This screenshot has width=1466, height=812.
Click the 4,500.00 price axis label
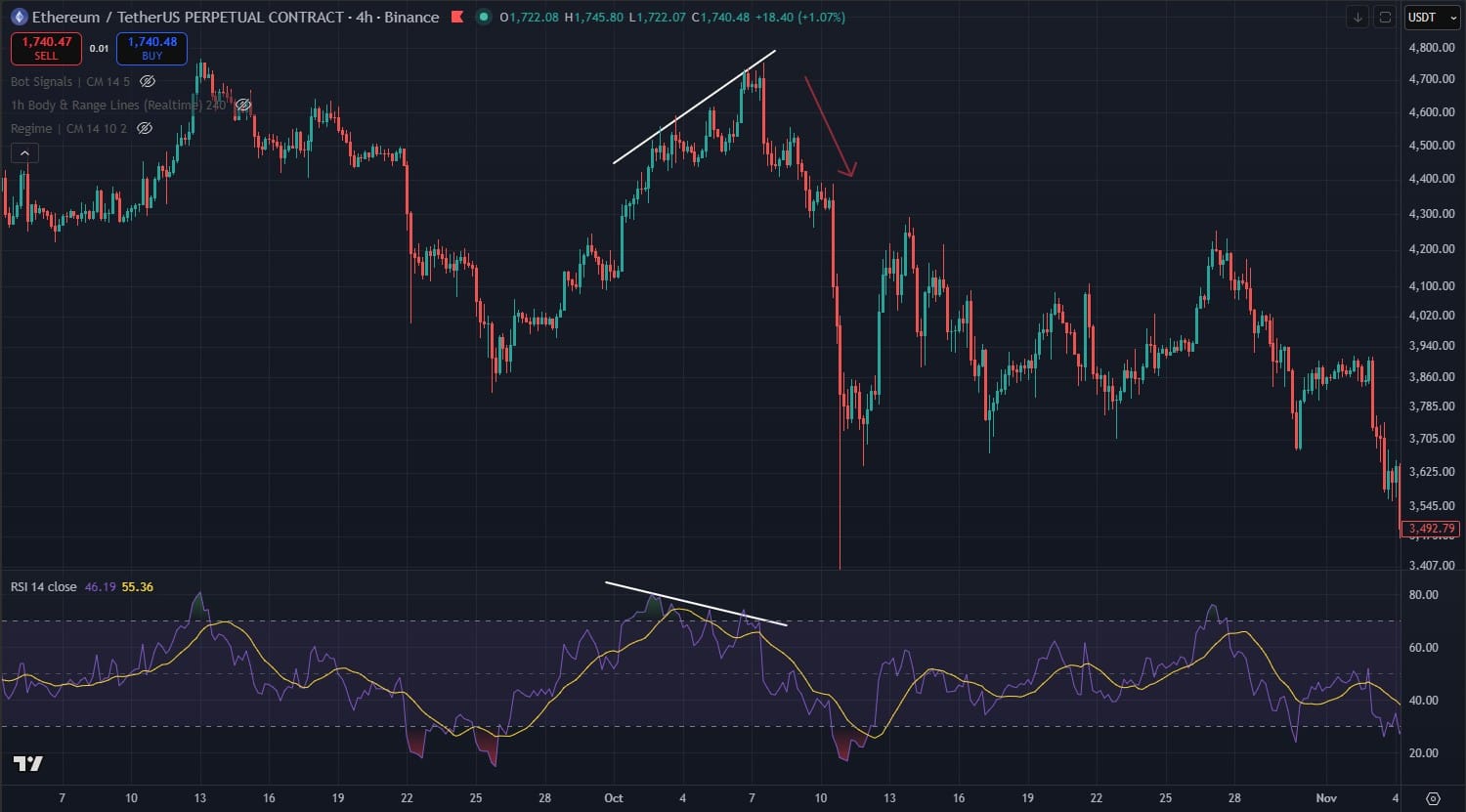click(x=1432, y=146)
